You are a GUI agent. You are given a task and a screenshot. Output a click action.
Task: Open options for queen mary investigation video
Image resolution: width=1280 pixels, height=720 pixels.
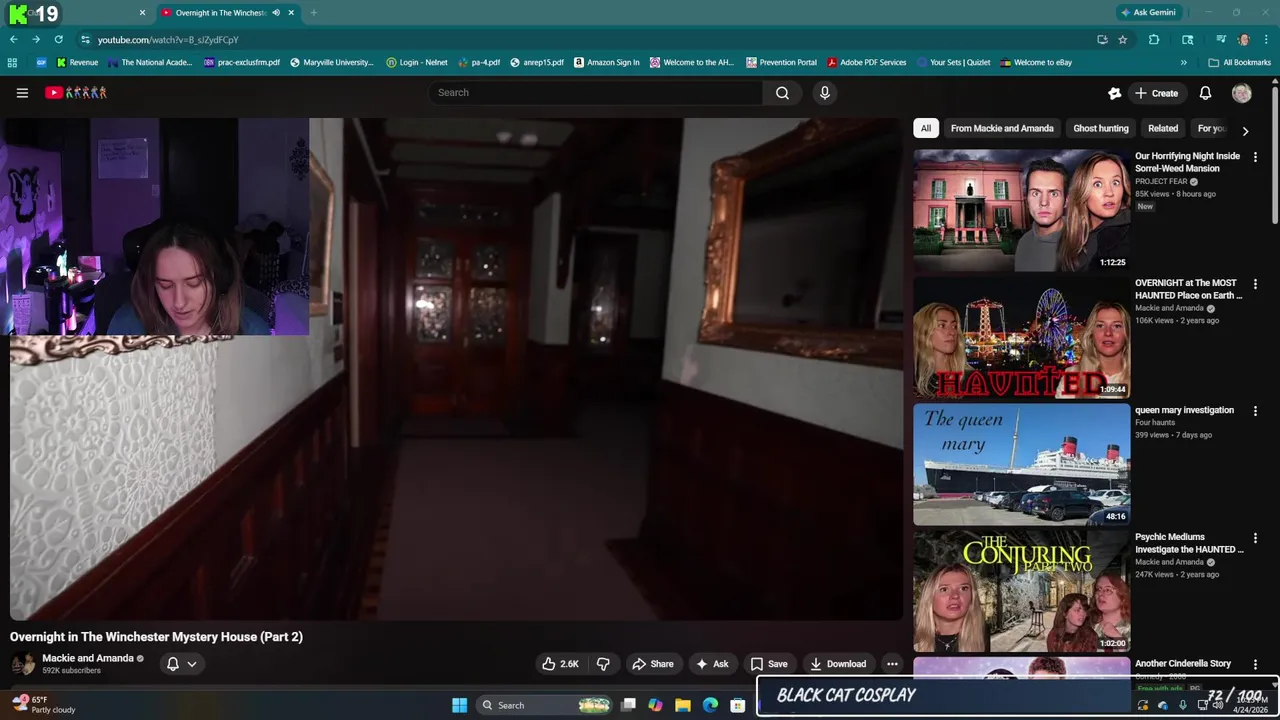[1255, 411]
